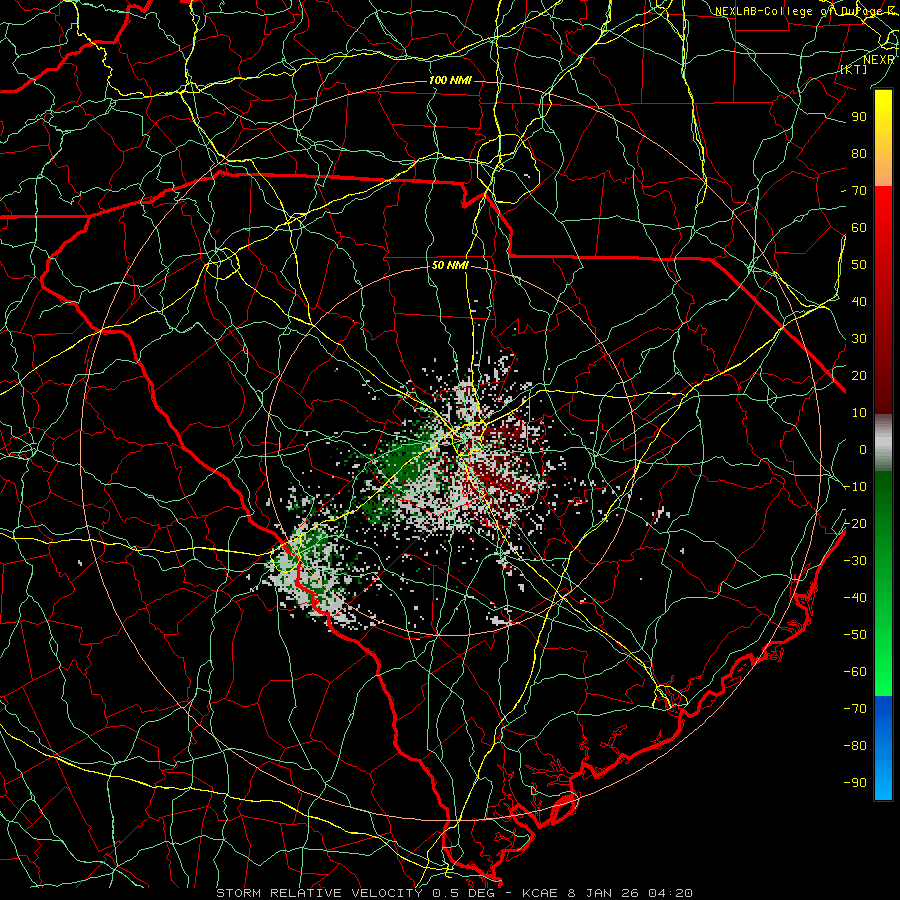
Task: Click the "8 JAN 26" date in caption
Action: pyautogui.click(x=605, y=893)
